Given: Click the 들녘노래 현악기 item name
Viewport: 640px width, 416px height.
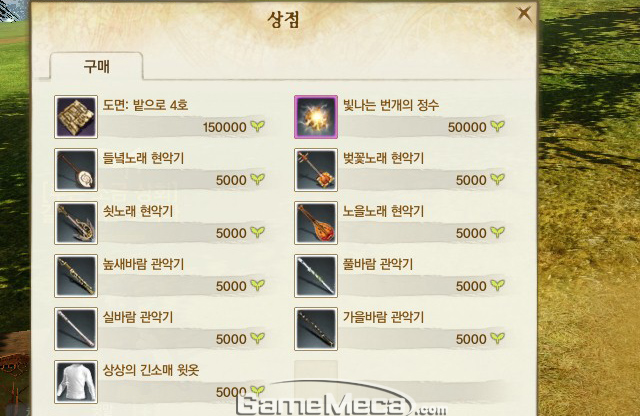Looking at the screenshot, I should 143,158.
